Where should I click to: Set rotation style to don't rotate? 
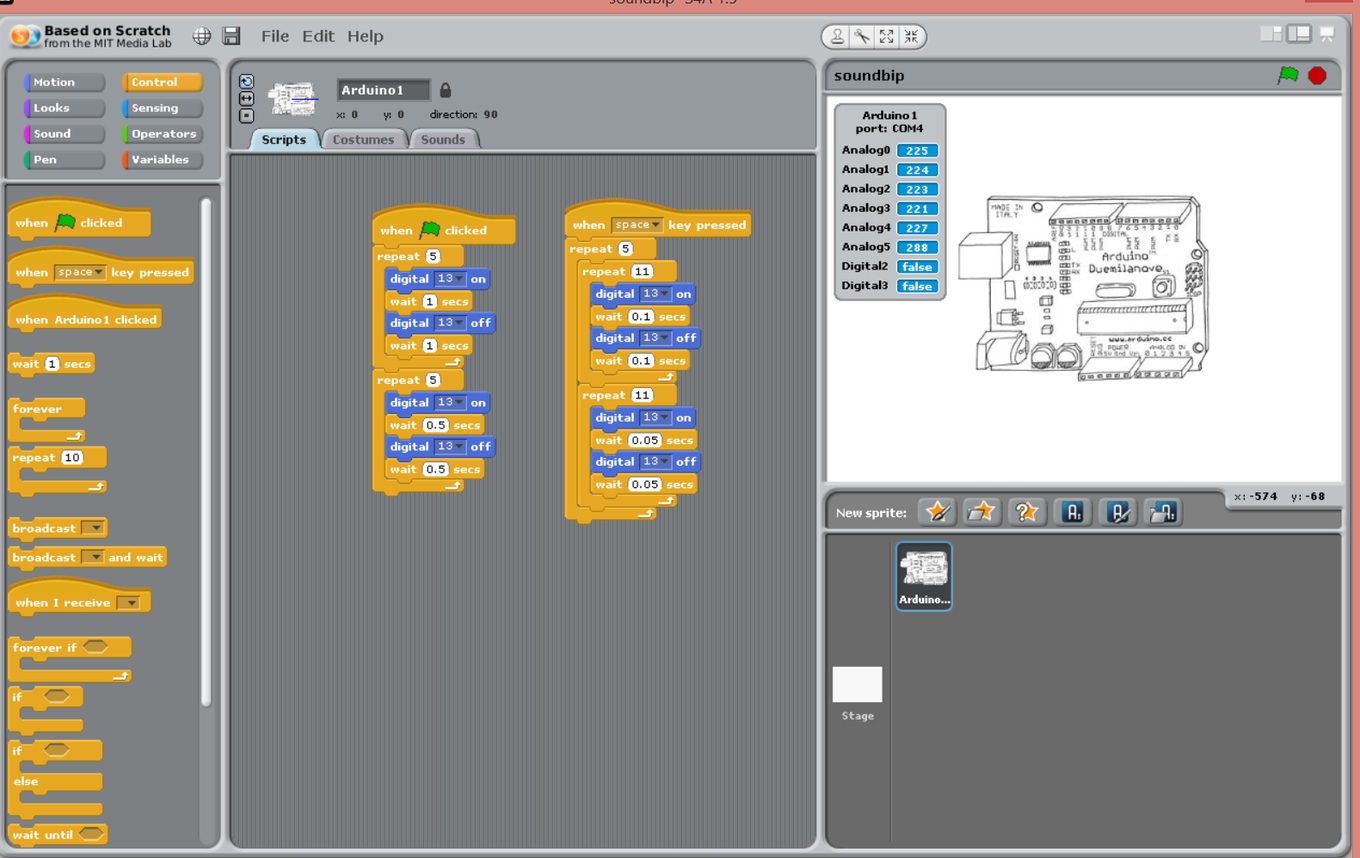[x=247, y=115]
